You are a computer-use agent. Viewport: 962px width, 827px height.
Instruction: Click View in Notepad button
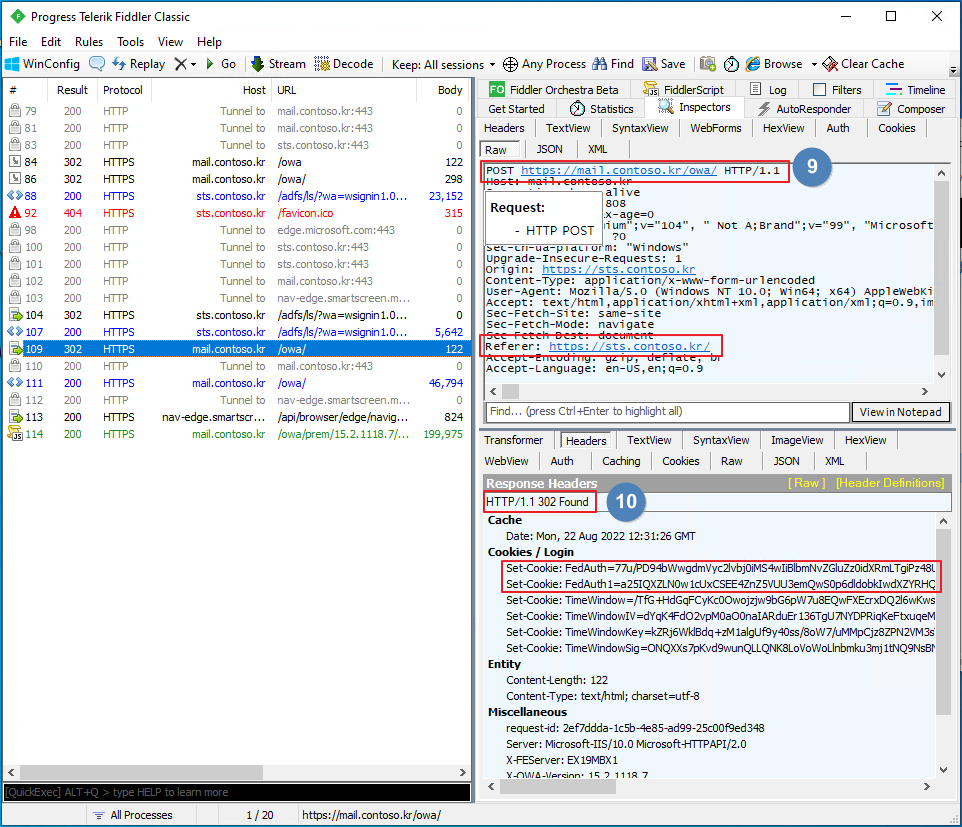pyautogui.click(x=900, y=412)
